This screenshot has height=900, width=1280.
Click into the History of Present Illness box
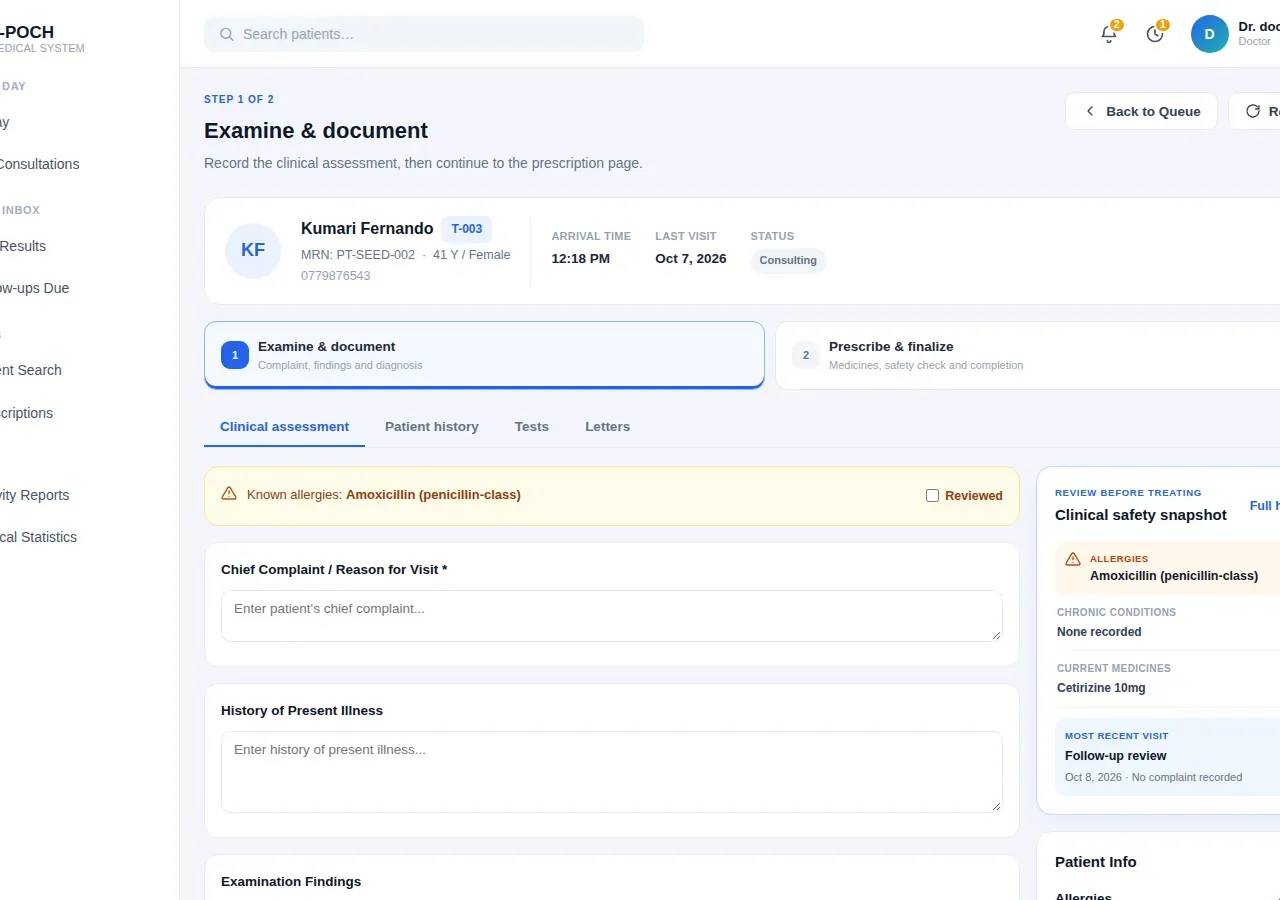(612, 772)
